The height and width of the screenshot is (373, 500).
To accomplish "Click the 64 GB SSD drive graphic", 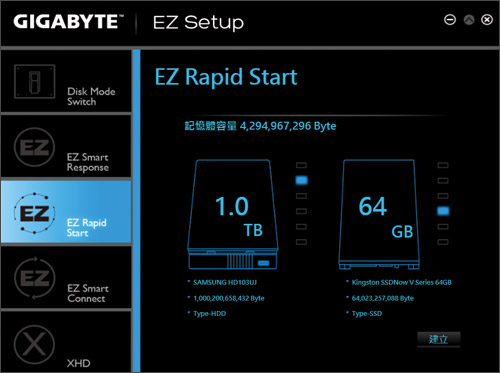I will point(379,214).
